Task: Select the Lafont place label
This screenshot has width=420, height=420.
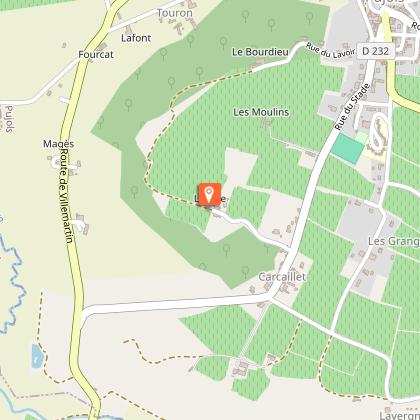Action: pyautogui.click(x=136, y=38)
